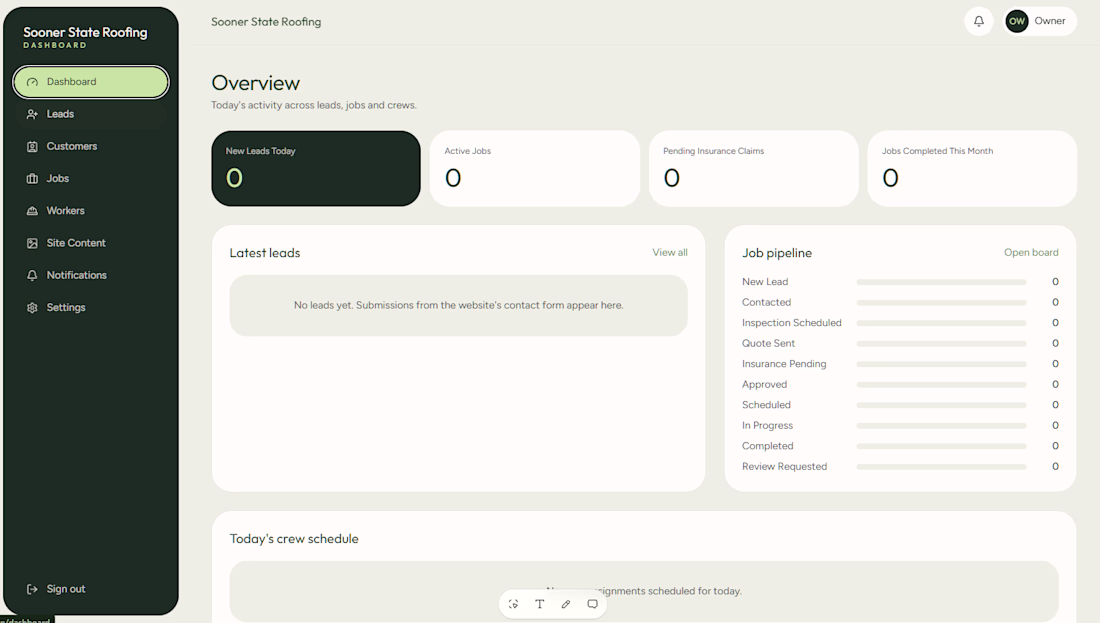Click the "No leads yet" empty message
1100x623 pixels.
459,305
